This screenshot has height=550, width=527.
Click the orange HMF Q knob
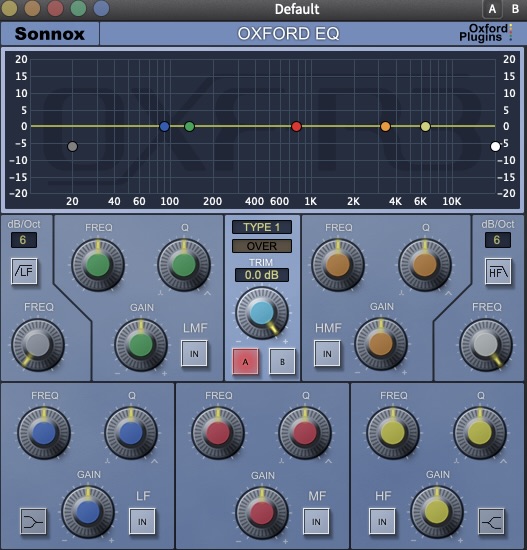click(x=425, y=265)
